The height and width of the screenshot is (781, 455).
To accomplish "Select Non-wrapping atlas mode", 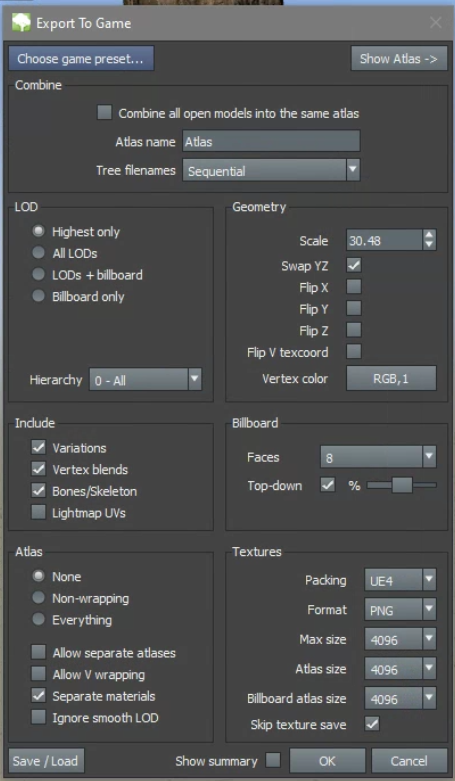I will click(38, 598).
